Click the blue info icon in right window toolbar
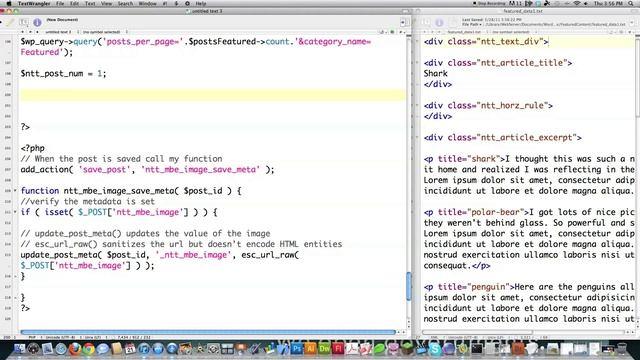 click(x=439, y=22)
